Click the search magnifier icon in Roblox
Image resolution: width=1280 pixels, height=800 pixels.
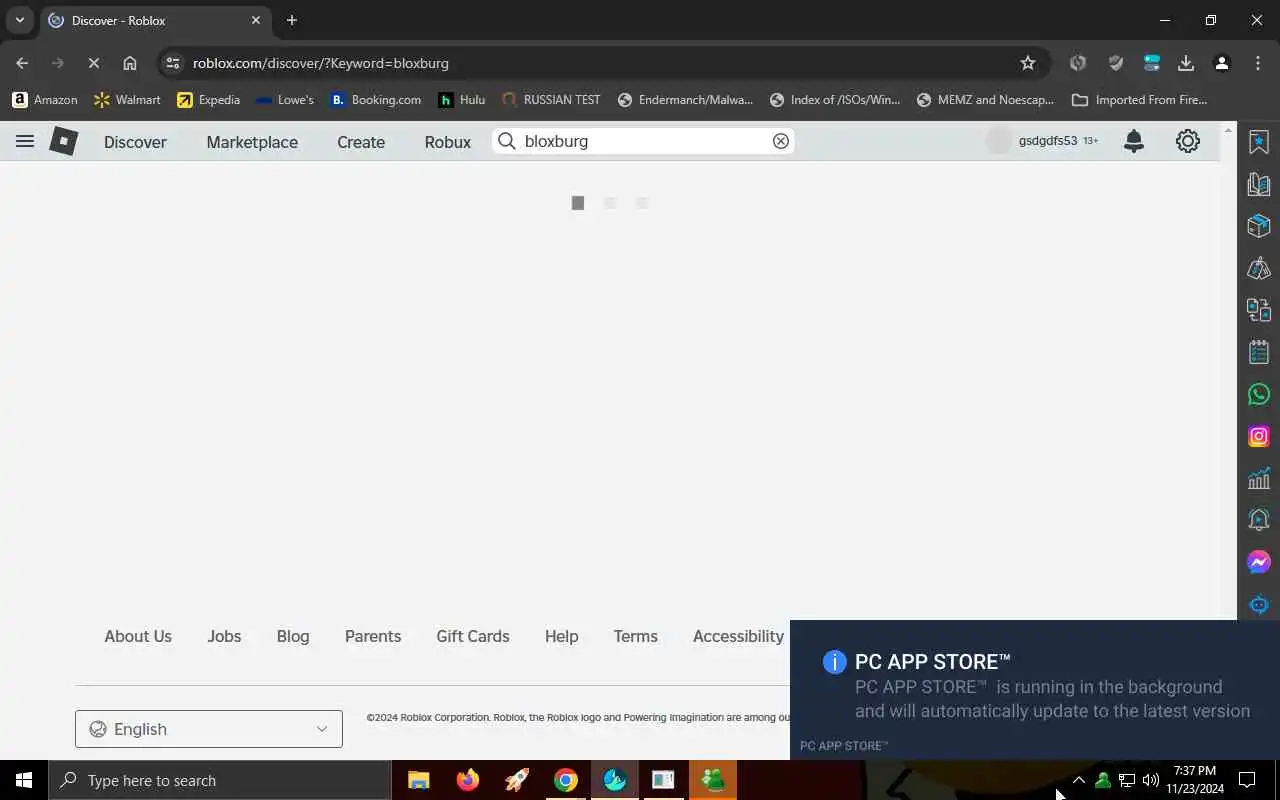pos(507,141)
